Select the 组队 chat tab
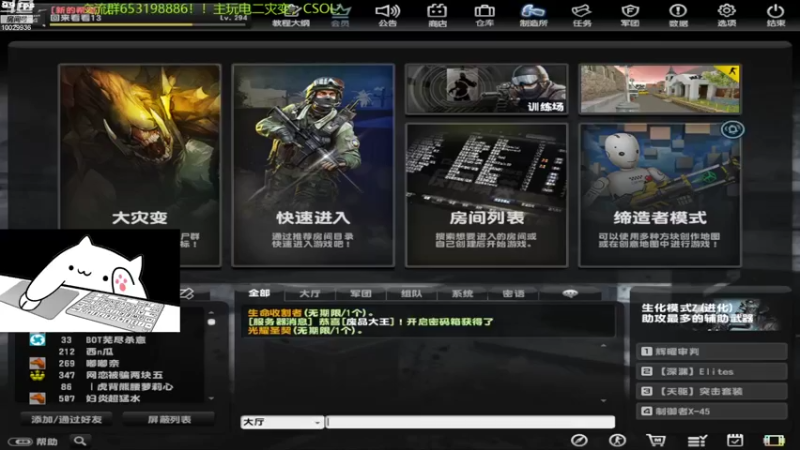This screenshot has height=450, width=800. (411, 293)
